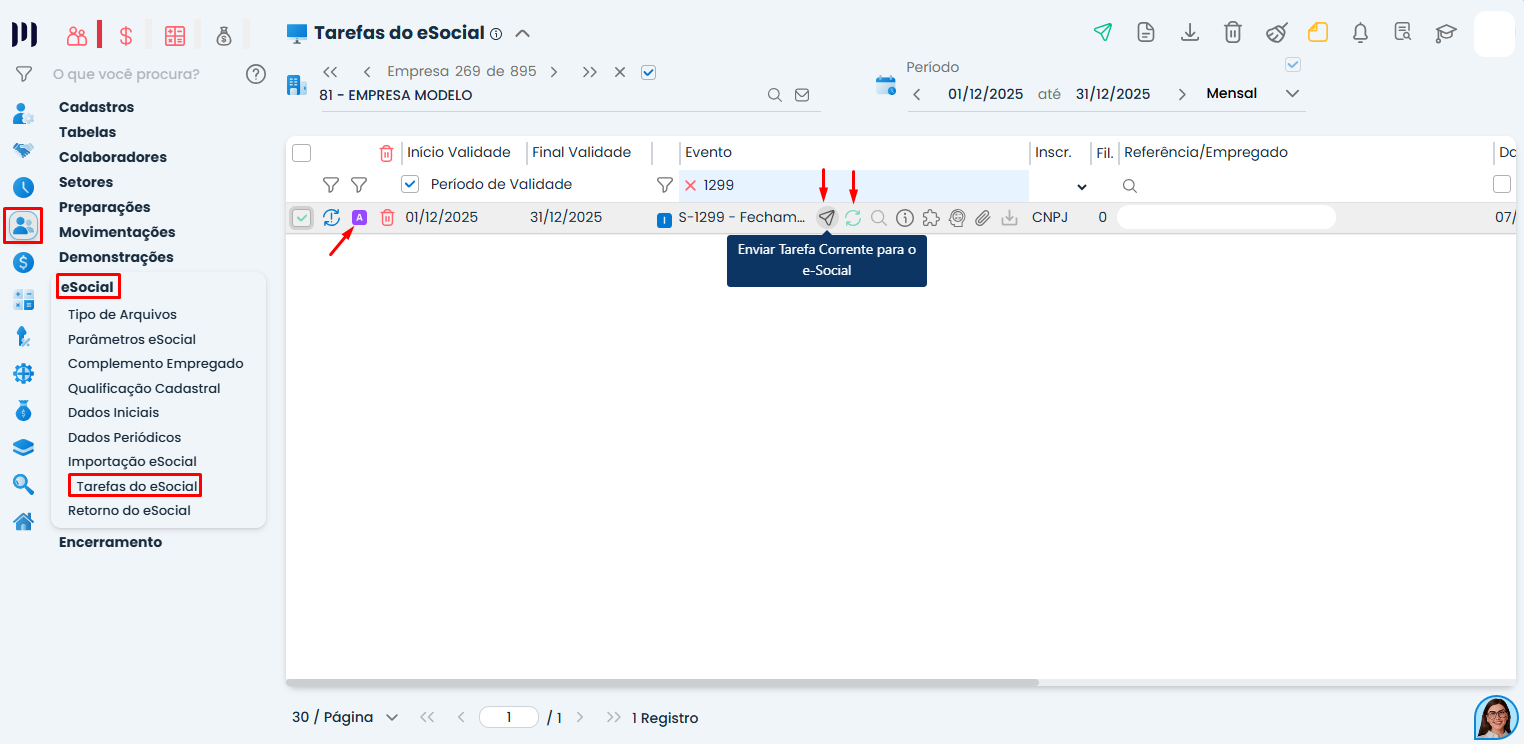Click the paperclip attachment icon in S-1299 row
This screenshot has width=1524, height=744.
pyautogui.click(x=983, y=217)
